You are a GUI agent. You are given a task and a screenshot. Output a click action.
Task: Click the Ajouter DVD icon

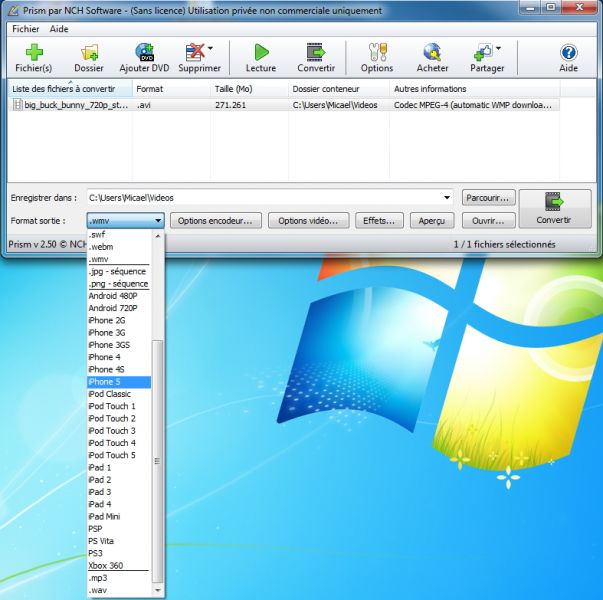(144, 52)
